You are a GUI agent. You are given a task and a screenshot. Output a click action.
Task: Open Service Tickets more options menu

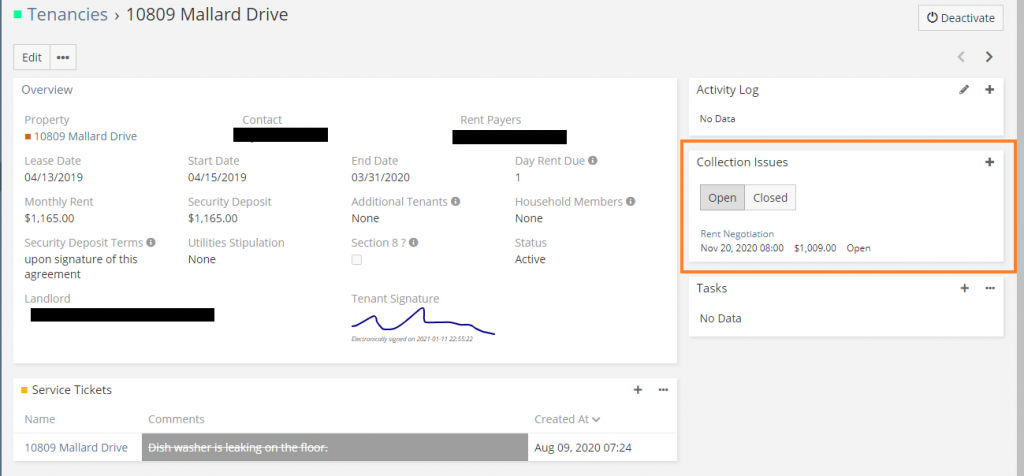663,390
